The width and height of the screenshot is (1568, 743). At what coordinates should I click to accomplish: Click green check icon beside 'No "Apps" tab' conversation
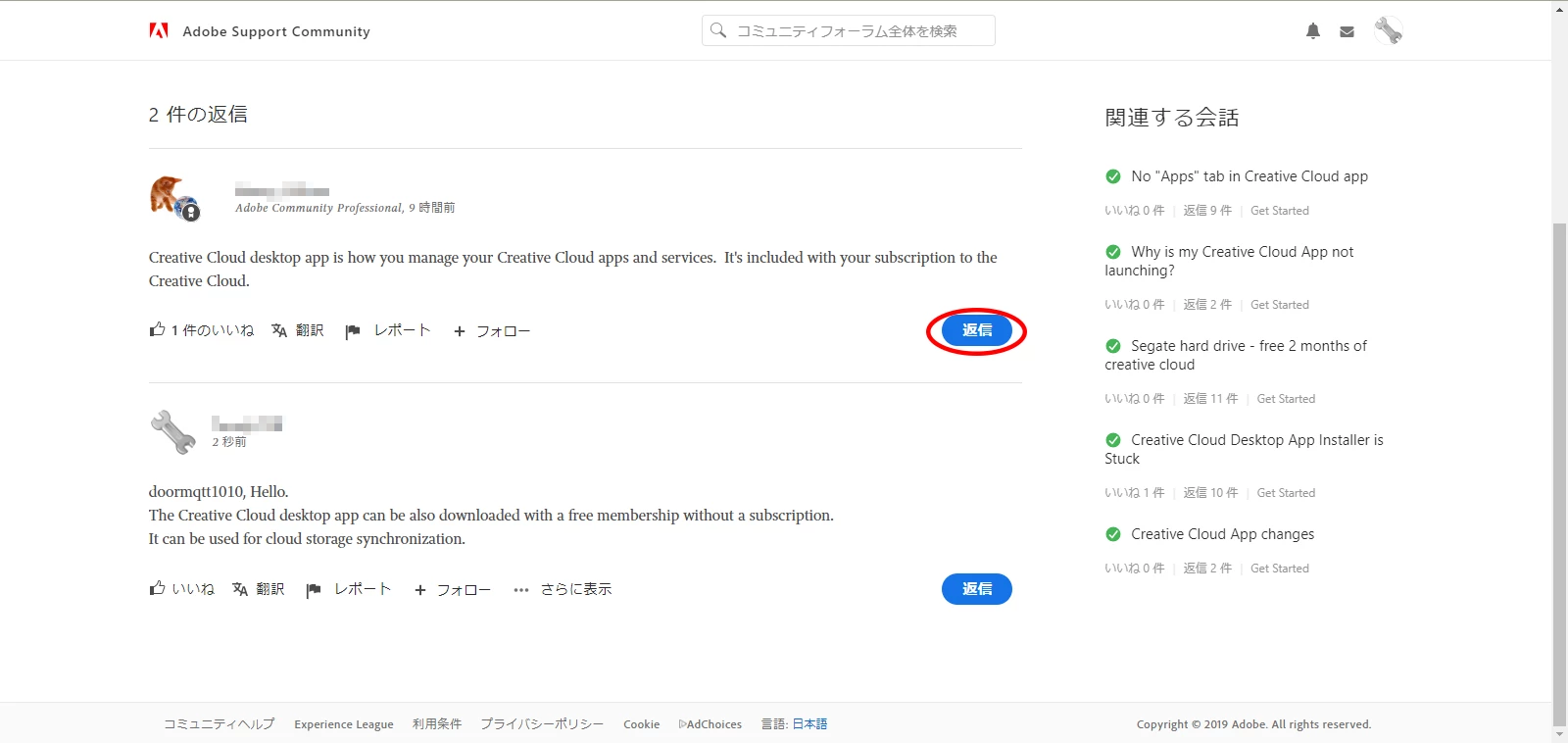click(x=1113, y=176)
